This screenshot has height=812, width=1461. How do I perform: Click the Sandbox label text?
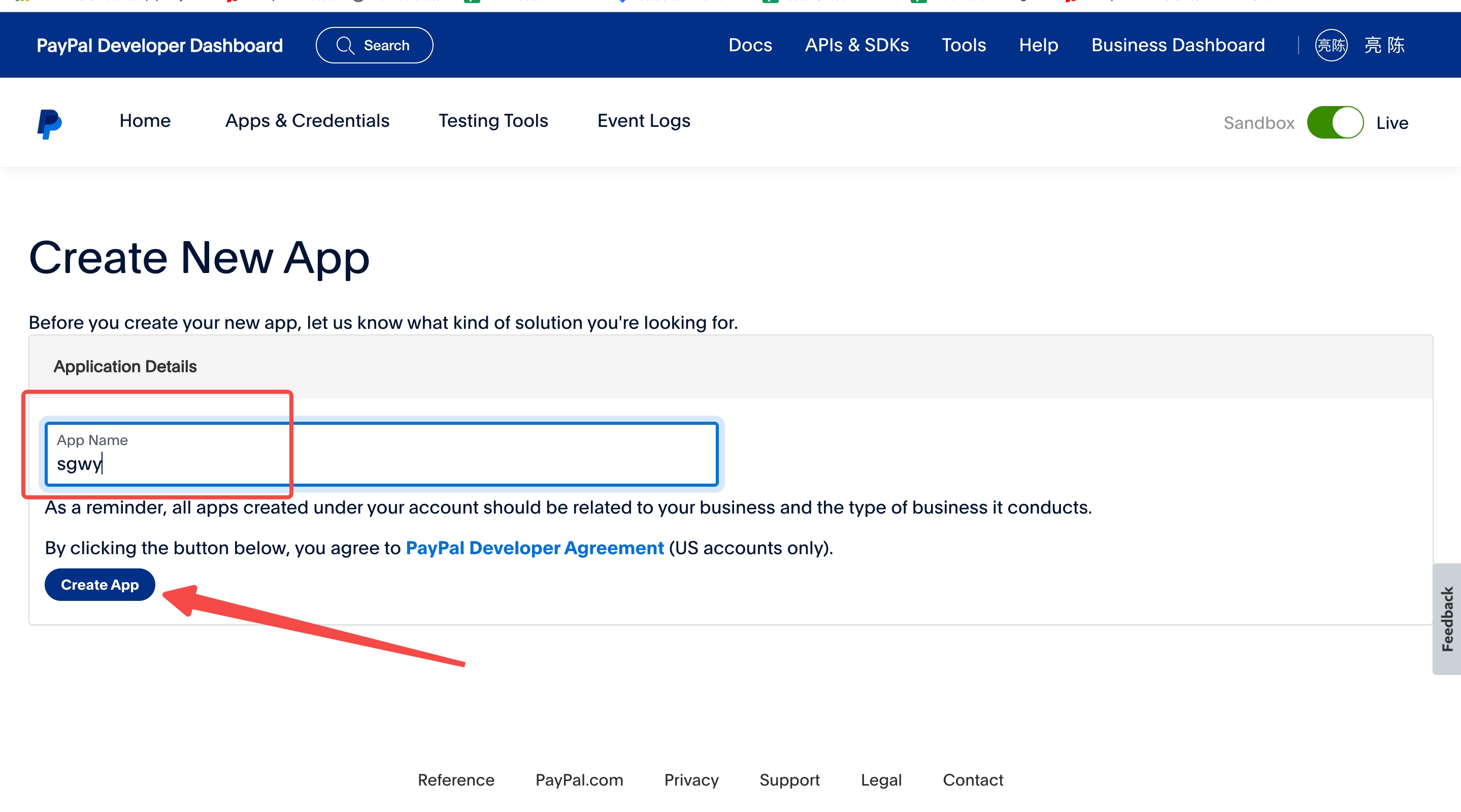pos(1258,123)
